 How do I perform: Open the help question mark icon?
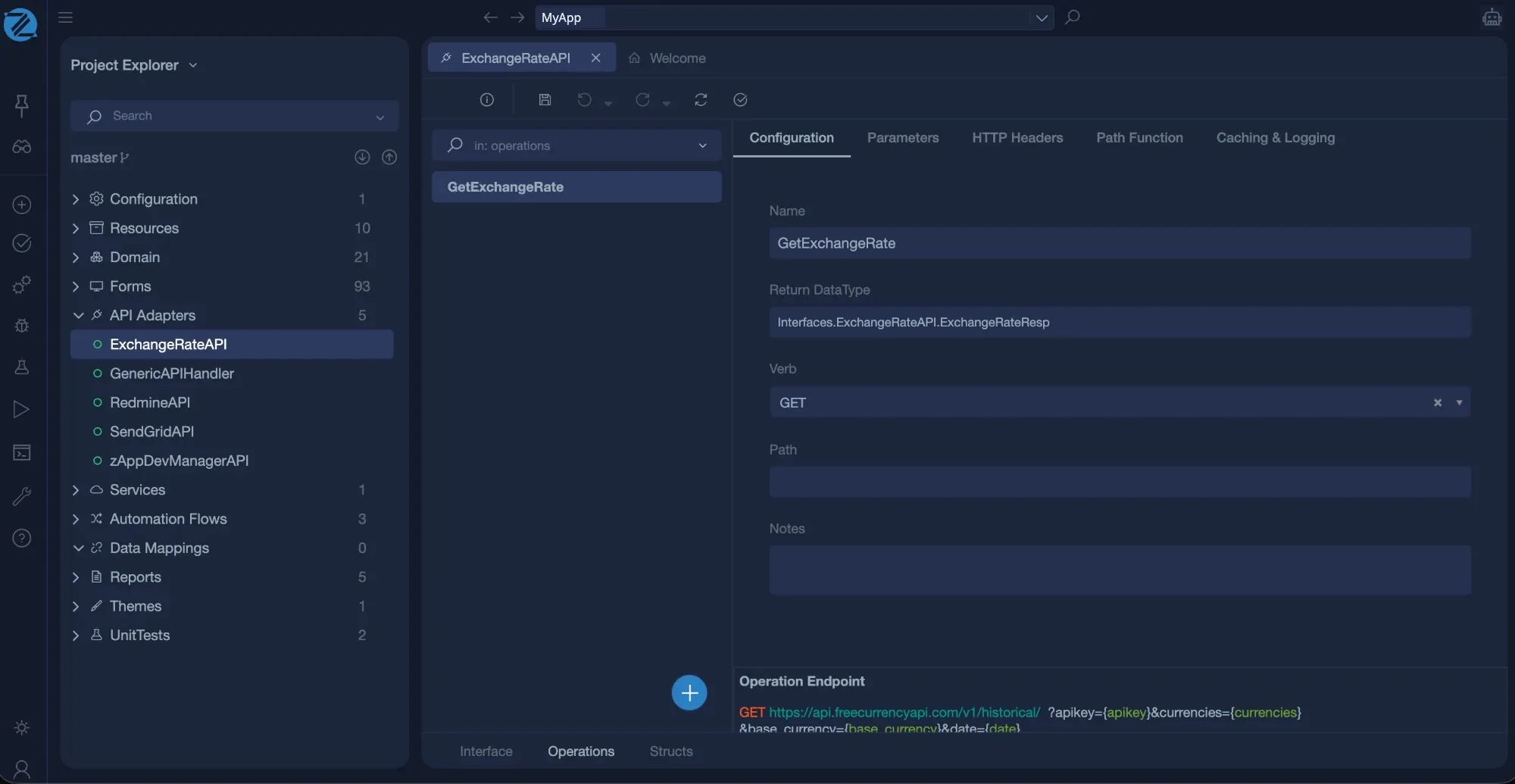(x=22, y=539)
